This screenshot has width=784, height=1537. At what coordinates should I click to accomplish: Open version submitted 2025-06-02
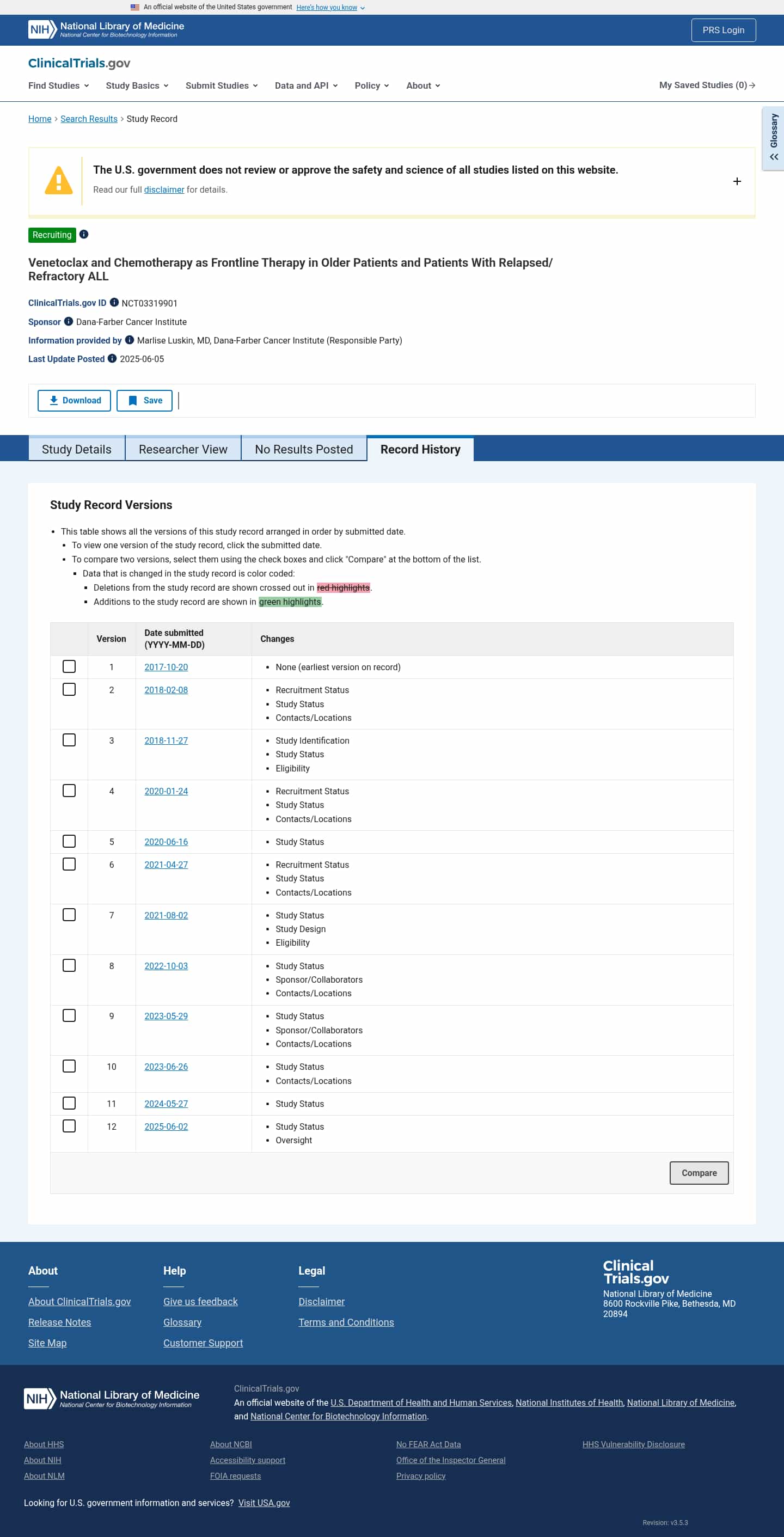click(x=166, y=1126)
